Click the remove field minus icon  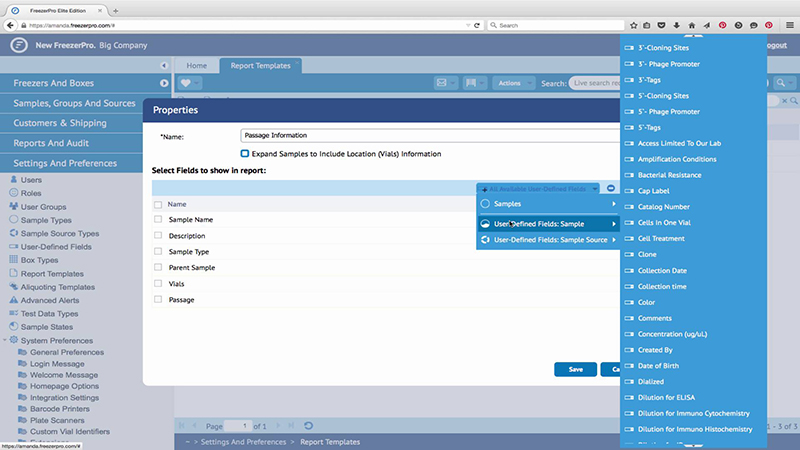pos(611,188)
